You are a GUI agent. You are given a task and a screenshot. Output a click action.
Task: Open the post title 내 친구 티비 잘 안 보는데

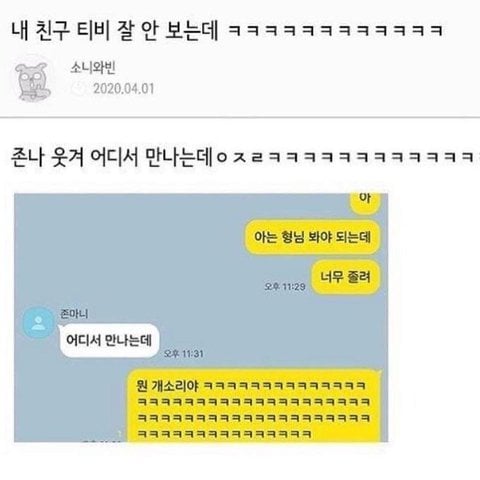[x=115, y=31]
